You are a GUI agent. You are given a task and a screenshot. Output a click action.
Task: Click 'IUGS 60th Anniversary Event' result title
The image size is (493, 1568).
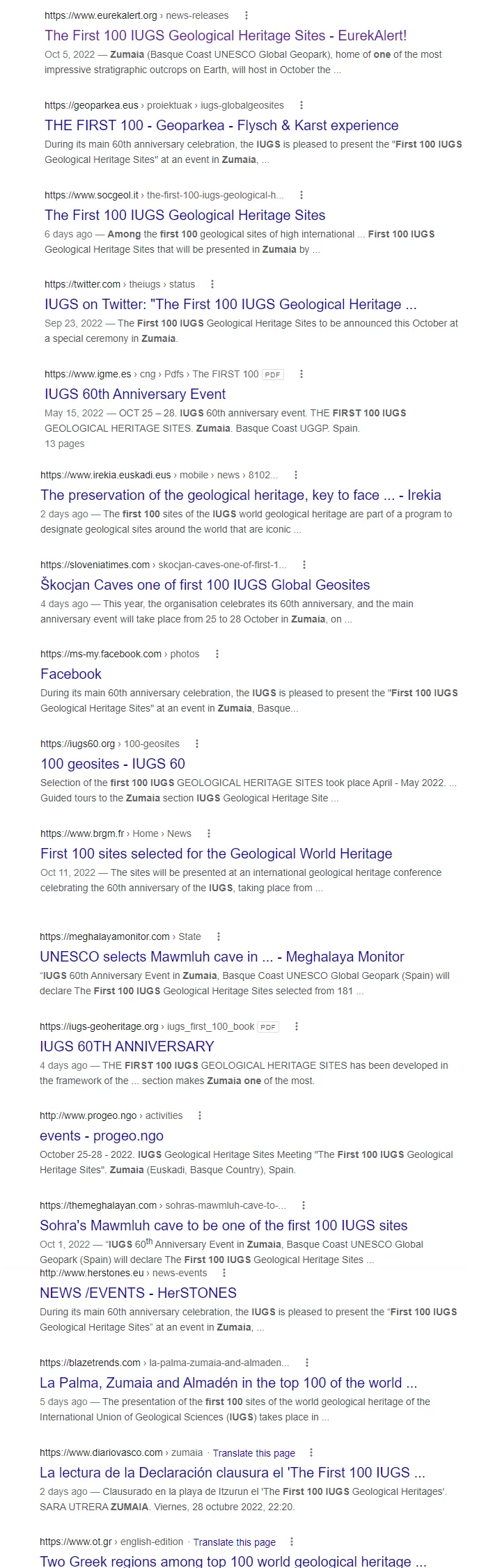tap(135, 394)
